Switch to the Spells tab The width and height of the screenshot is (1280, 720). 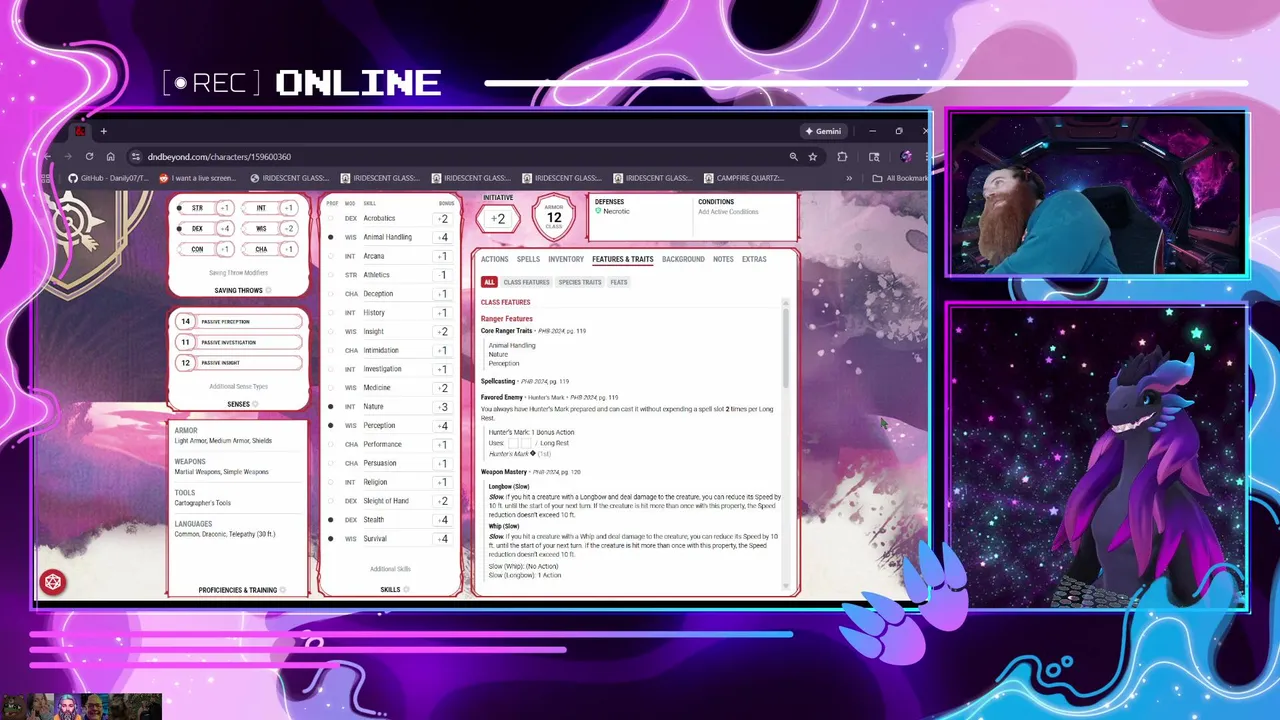pos(528,259)
